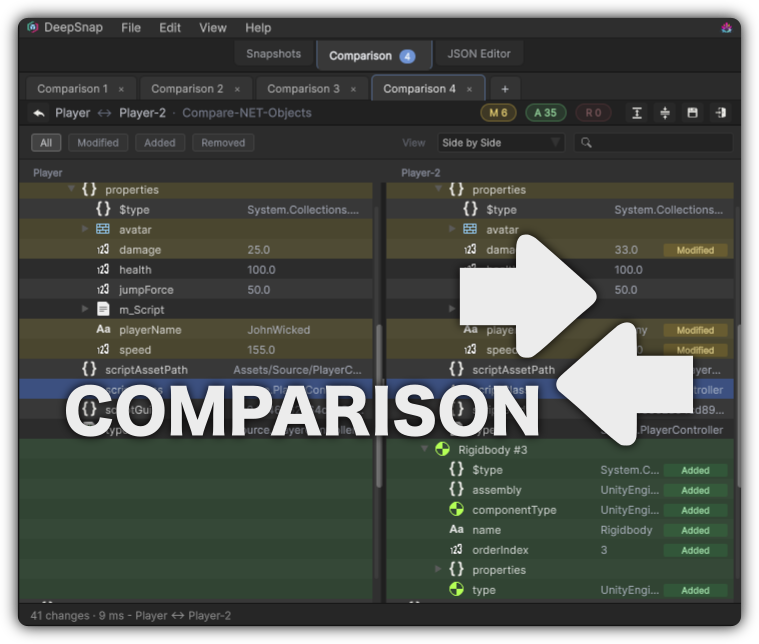
Task: Click the Aa string icon beside playerName
Action: 103,329
